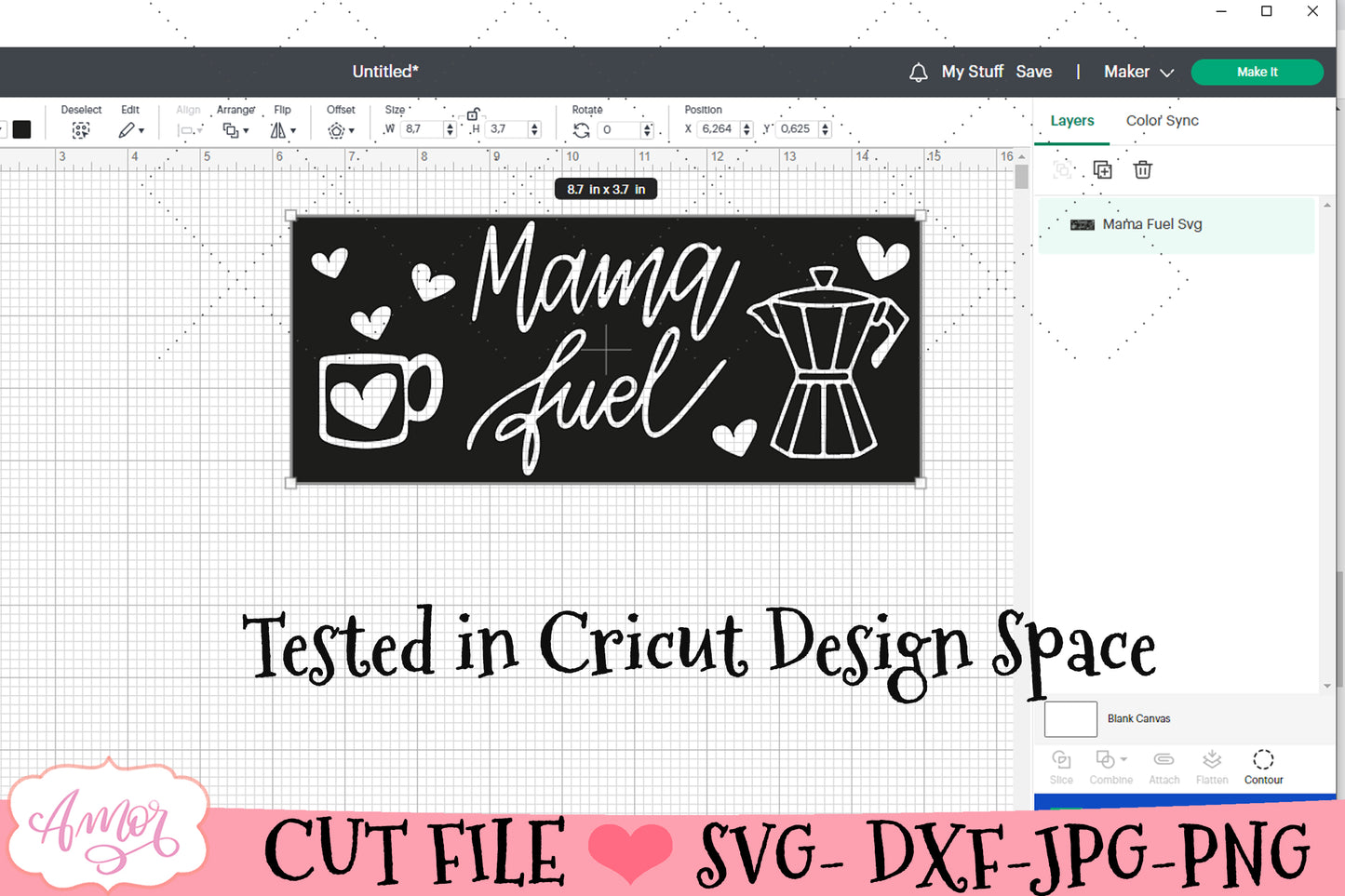This screenshot has width=1345, height=896.
Task: Open notifications bell icon
Action: [919, 72]
